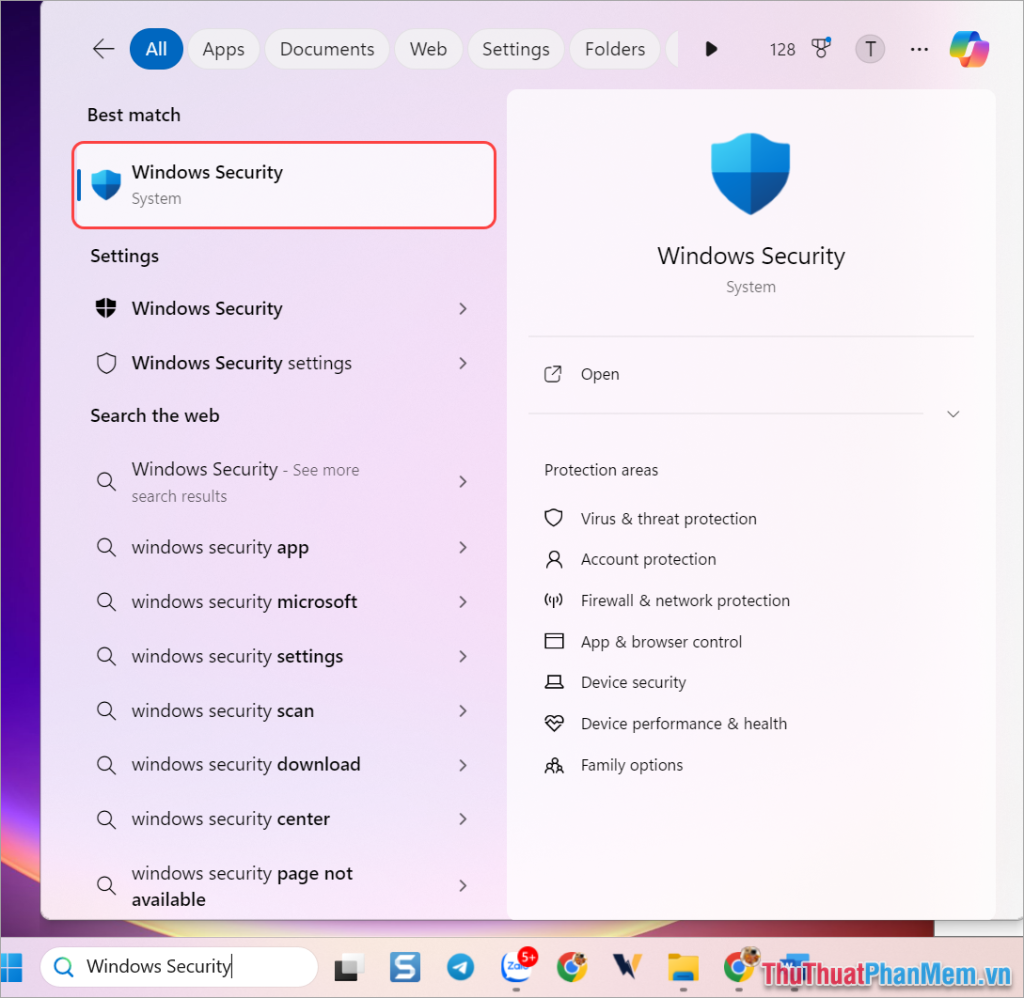
Task: Switch to the Web filter tab
Action: (428, 49)
